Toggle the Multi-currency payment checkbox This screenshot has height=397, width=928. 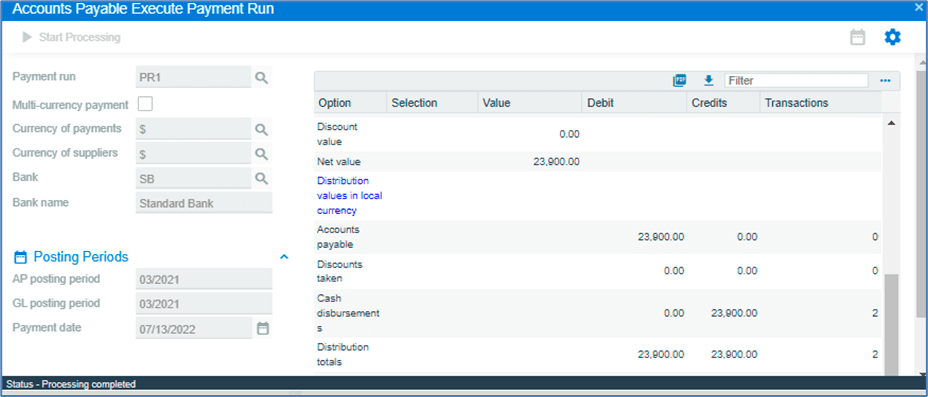tap(145, 104)
